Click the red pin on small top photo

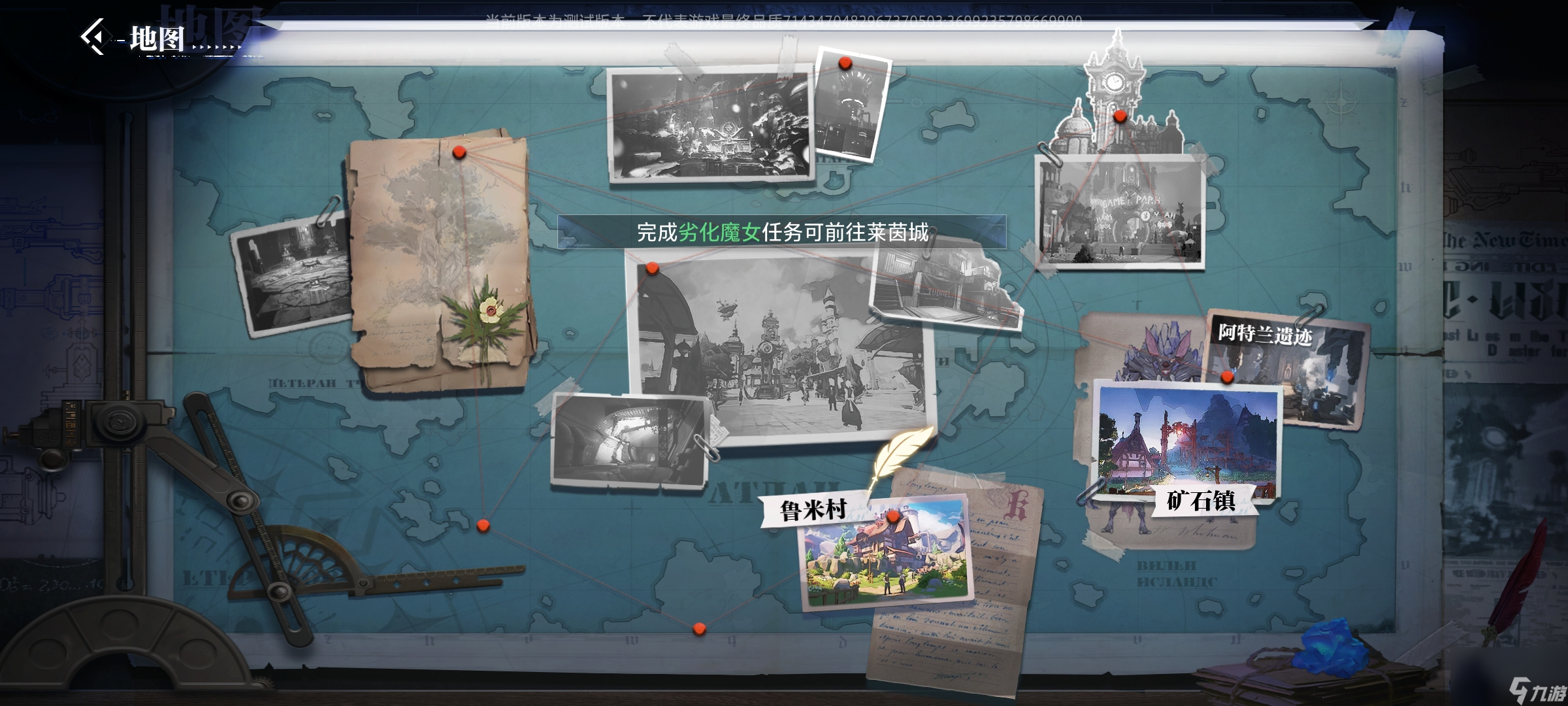coord(845,63)
